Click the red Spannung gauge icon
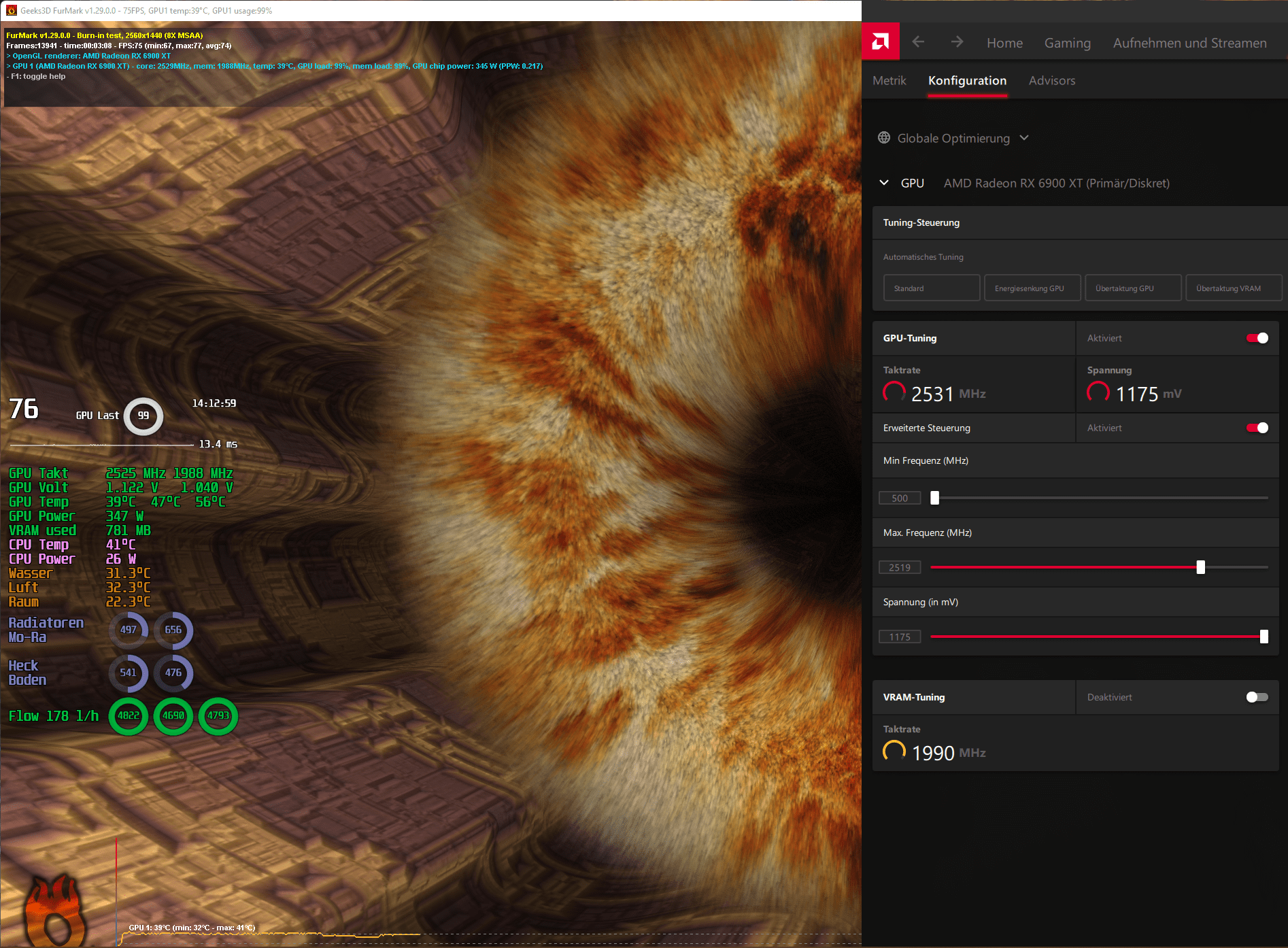This screenshot has height=948, width=1288. click(1098, 392)
